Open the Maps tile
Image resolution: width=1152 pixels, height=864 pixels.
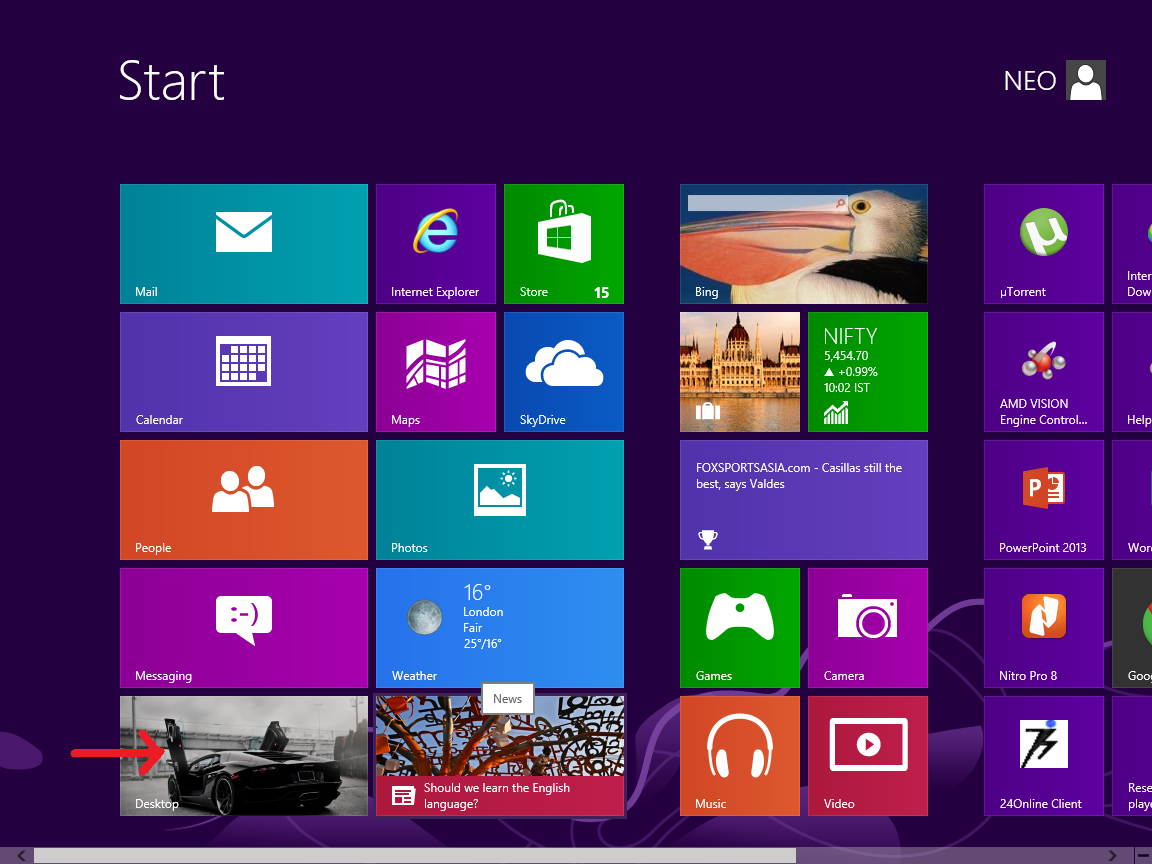point(436,372)
